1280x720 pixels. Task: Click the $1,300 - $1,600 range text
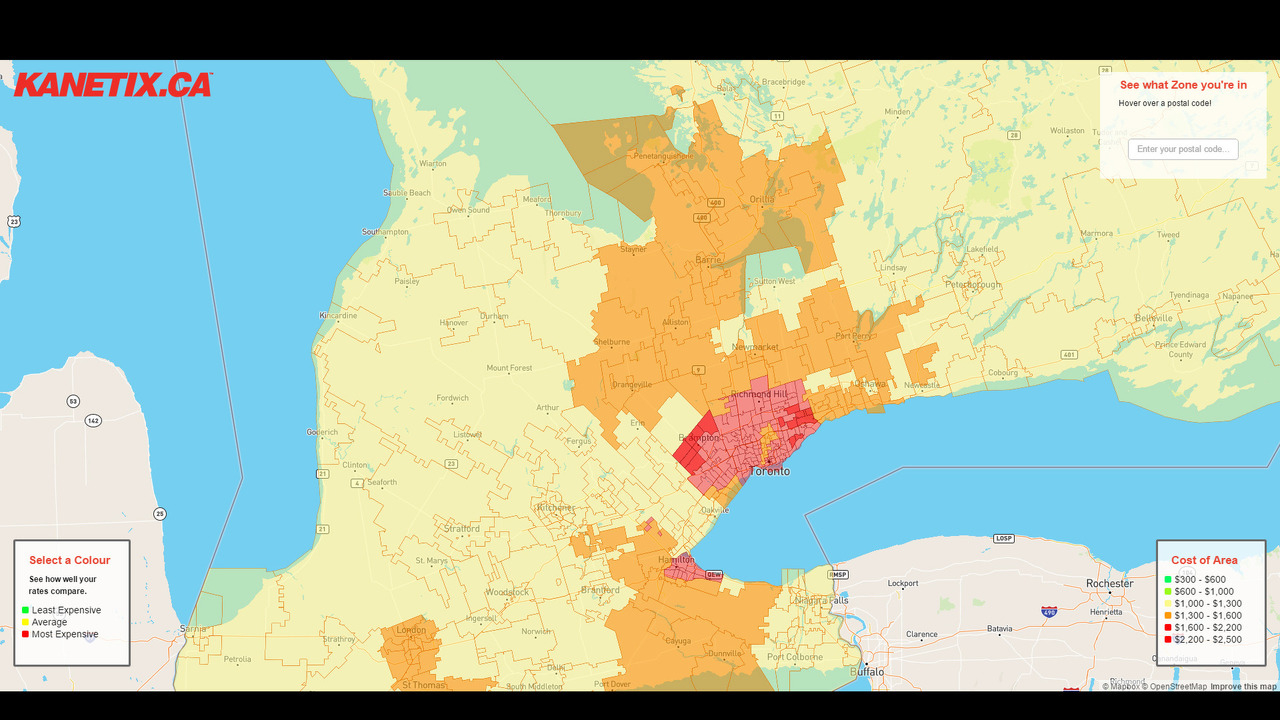coord(1208,615)
